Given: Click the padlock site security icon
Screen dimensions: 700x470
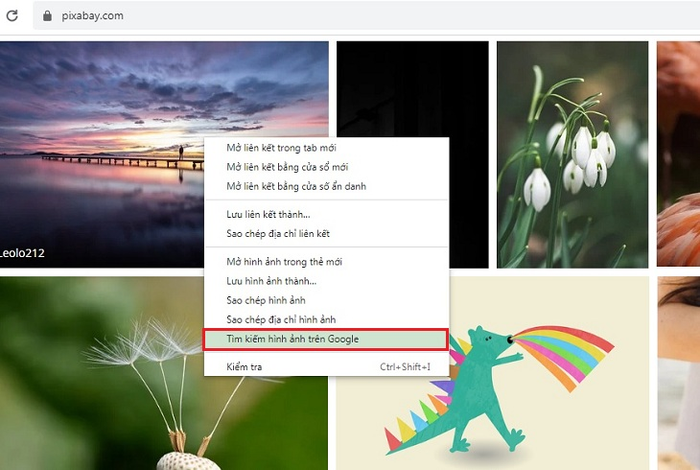Looking at the screenshot, I should click(x=47, y=16).
